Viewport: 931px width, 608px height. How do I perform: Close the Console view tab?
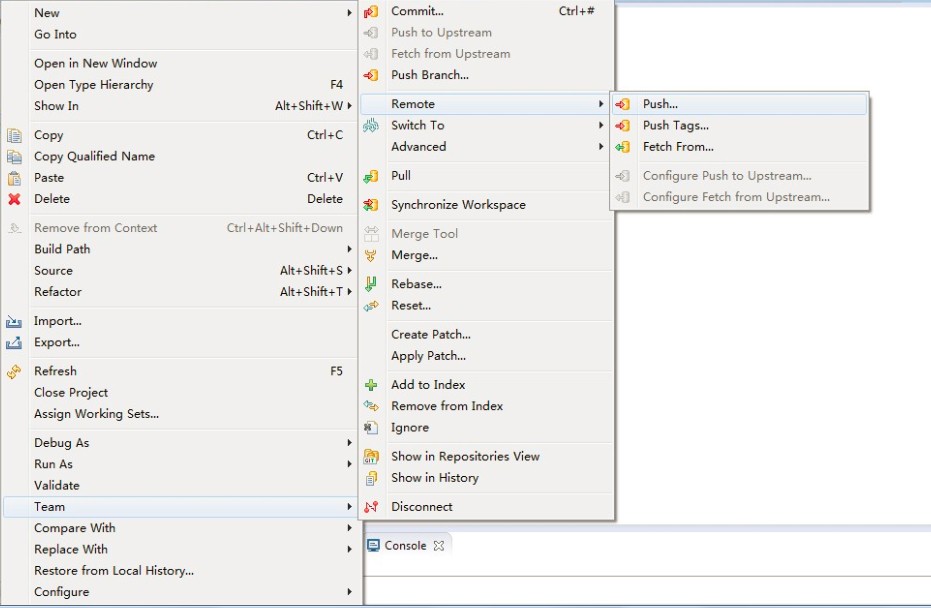439,546
